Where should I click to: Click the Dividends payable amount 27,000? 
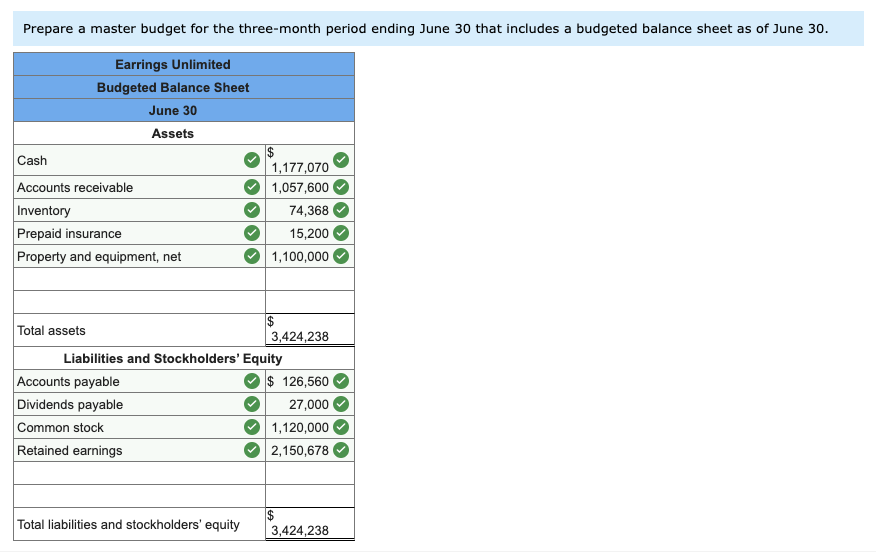(310, 404)
